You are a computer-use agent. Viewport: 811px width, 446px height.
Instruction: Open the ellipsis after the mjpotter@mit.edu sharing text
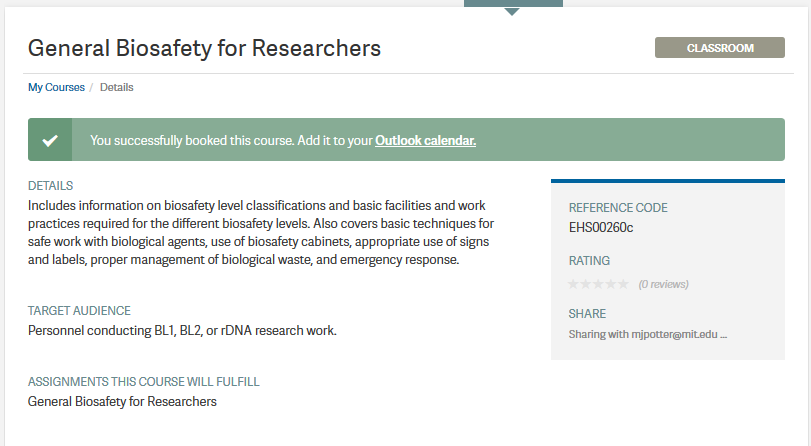[723, 335]
